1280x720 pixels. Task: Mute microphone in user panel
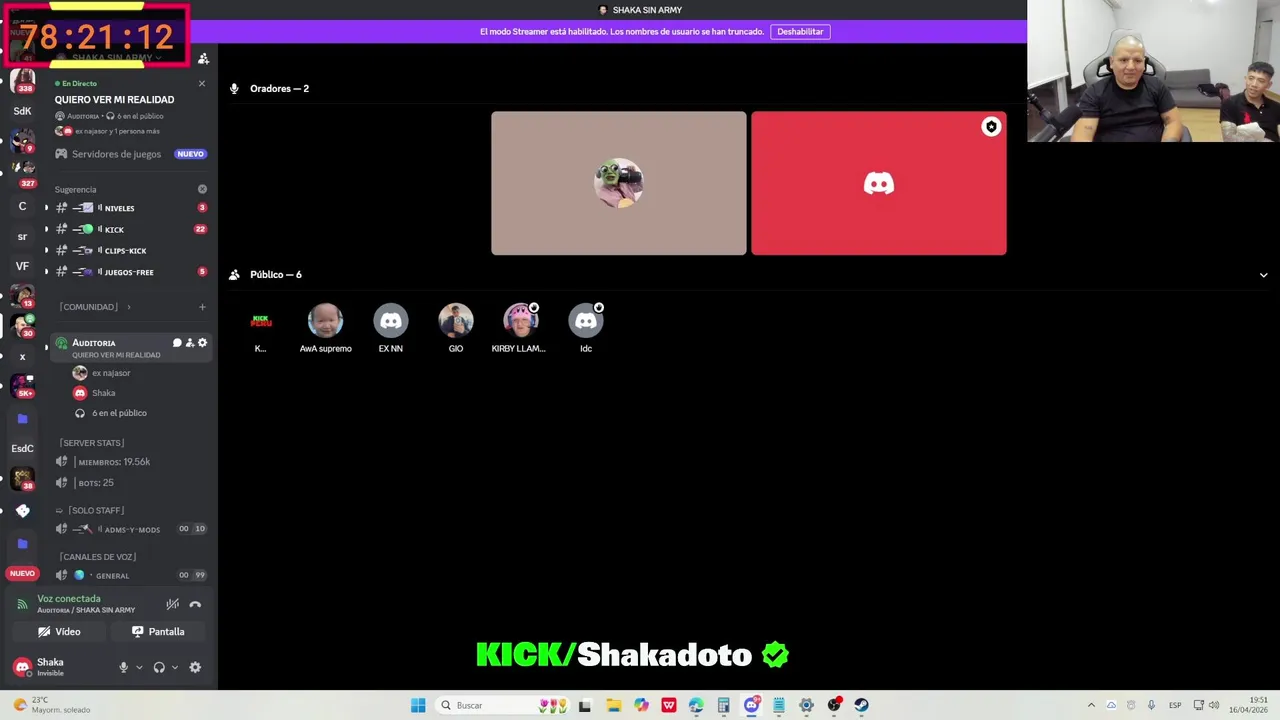click(124, 667)
